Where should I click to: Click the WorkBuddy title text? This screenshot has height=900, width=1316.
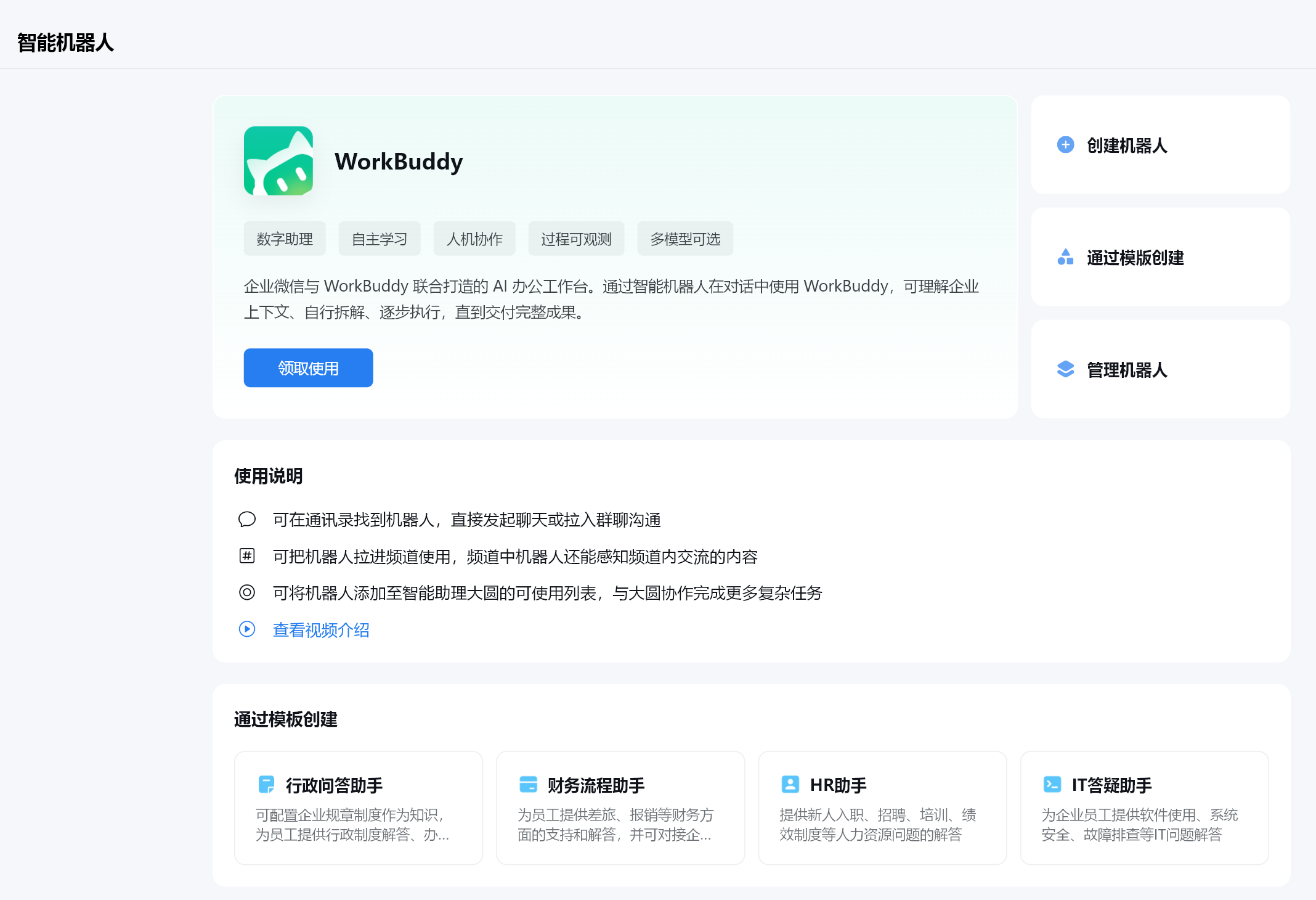pyautogui.click(x=399, y=162)
